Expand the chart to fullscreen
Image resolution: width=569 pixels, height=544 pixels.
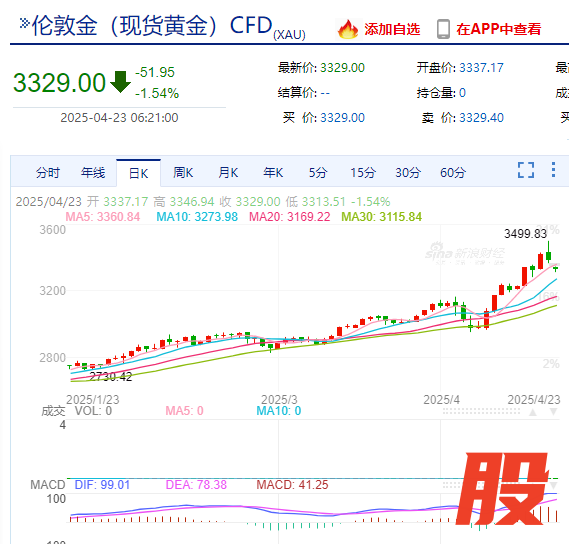526,170
